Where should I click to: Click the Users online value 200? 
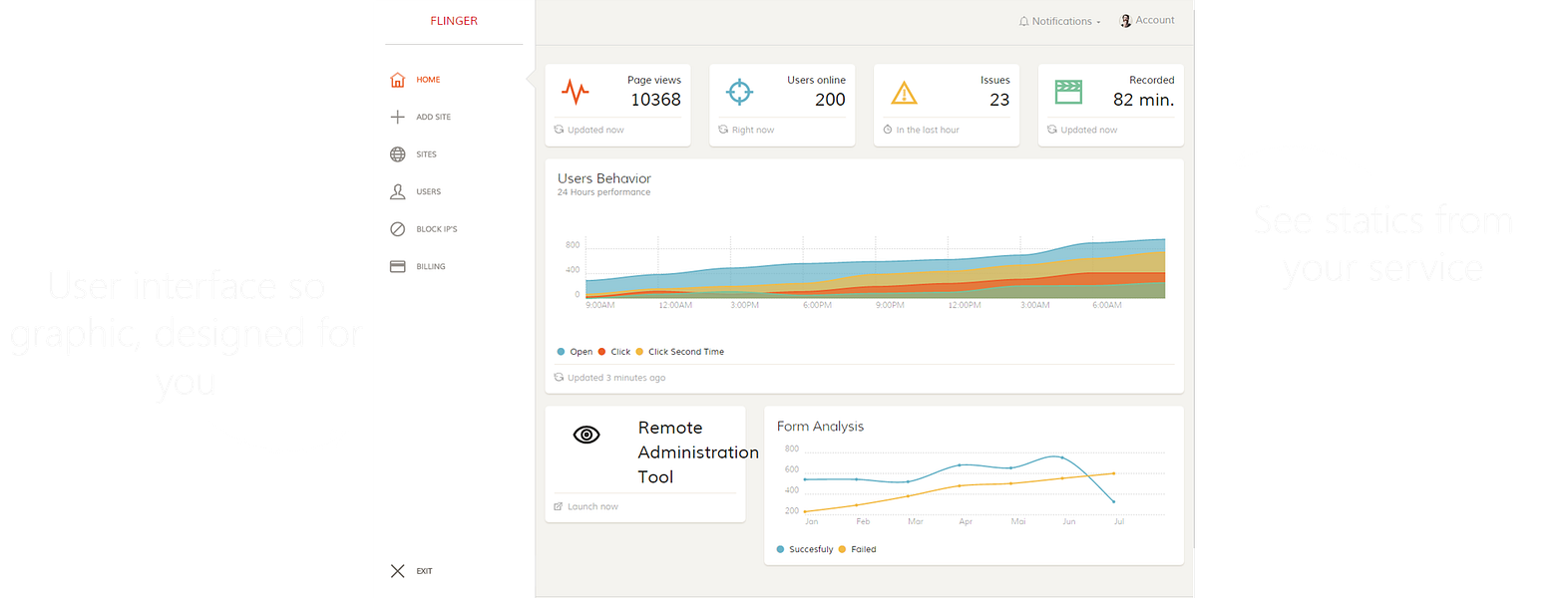[x=830, y=100]
